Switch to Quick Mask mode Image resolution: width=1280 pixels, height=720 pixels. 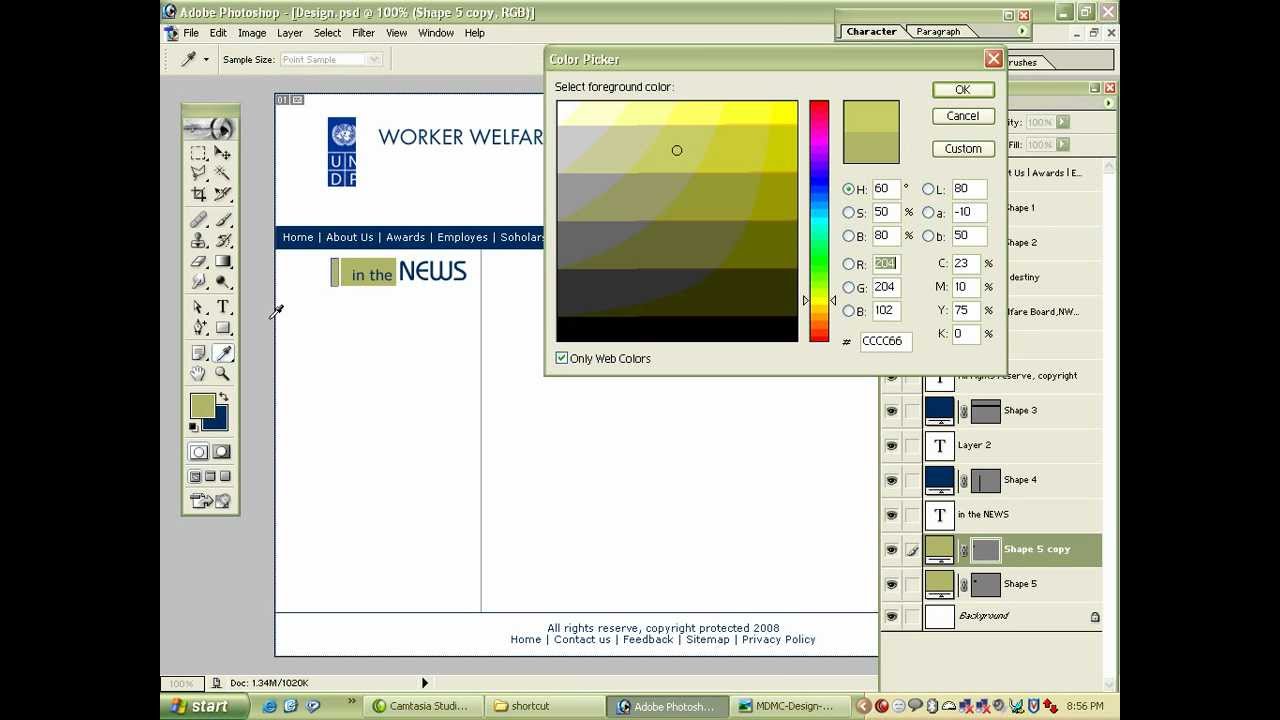(x=222, y=452)
